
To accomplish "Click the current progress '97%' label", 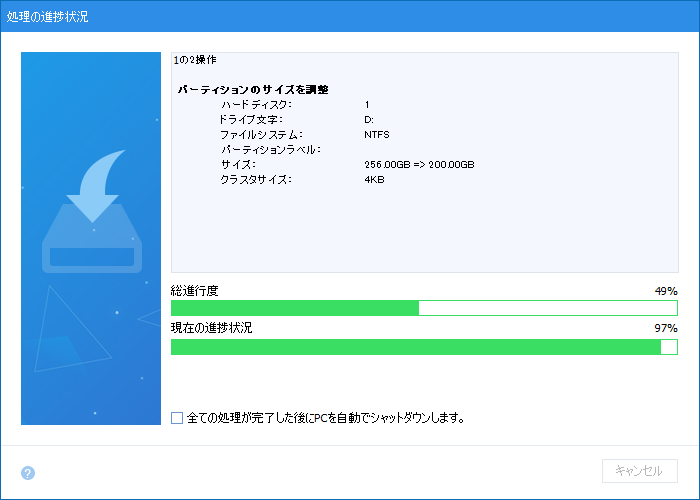I will pos(666,328).
